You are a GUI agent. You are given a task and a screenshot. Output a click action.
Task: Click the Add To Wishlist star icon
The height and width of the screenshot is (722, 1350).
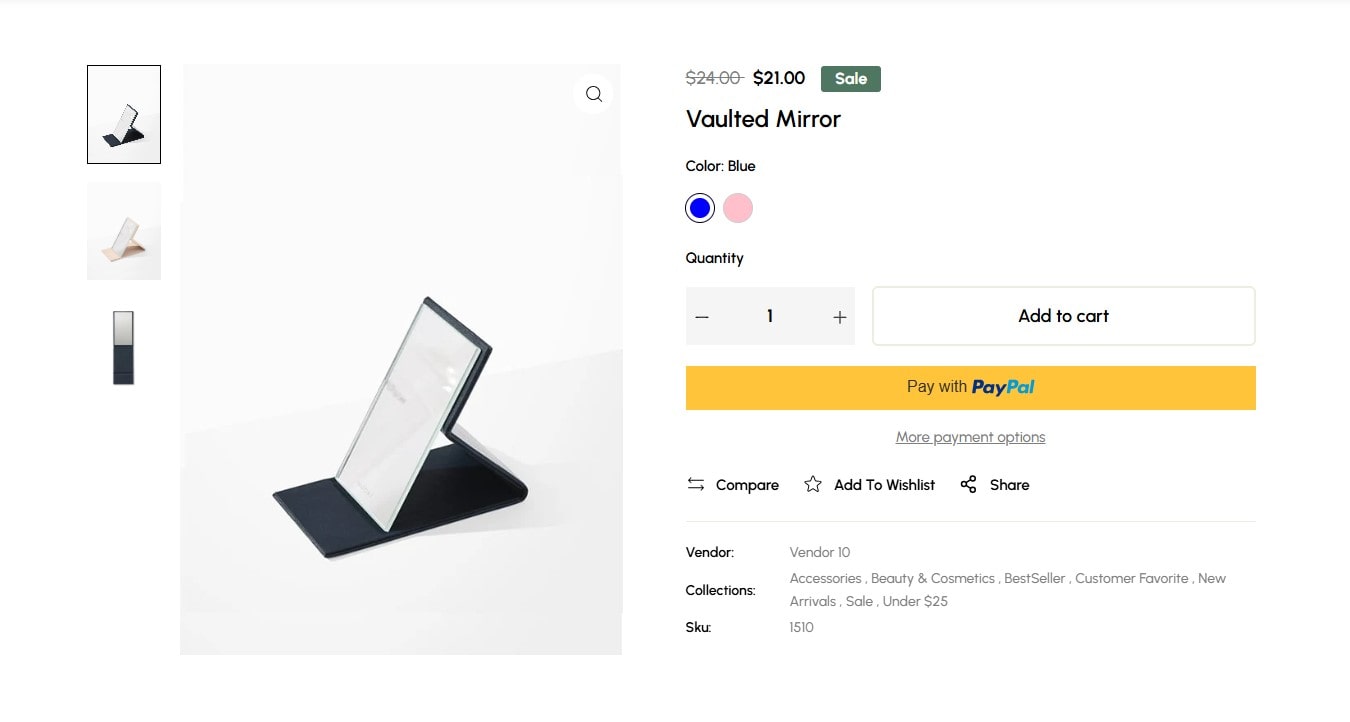click(x=813, y=484)
